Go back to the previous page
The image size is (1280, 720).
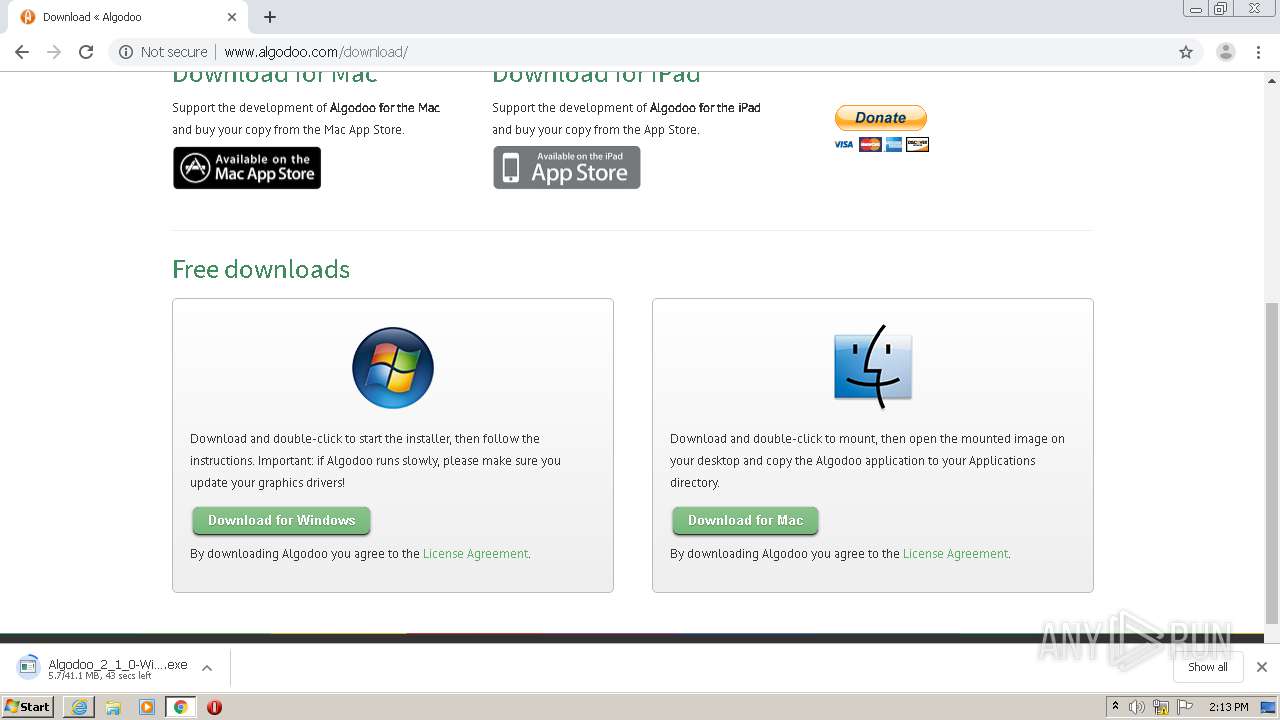(x=22, y=52)
